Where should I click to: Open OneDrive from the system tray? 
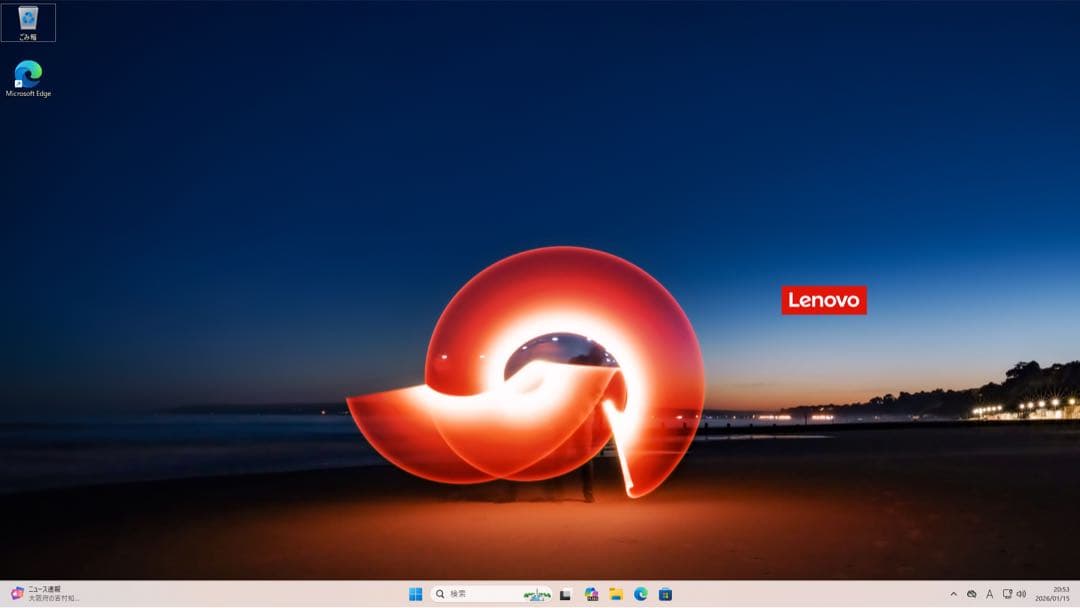point(972,593)
